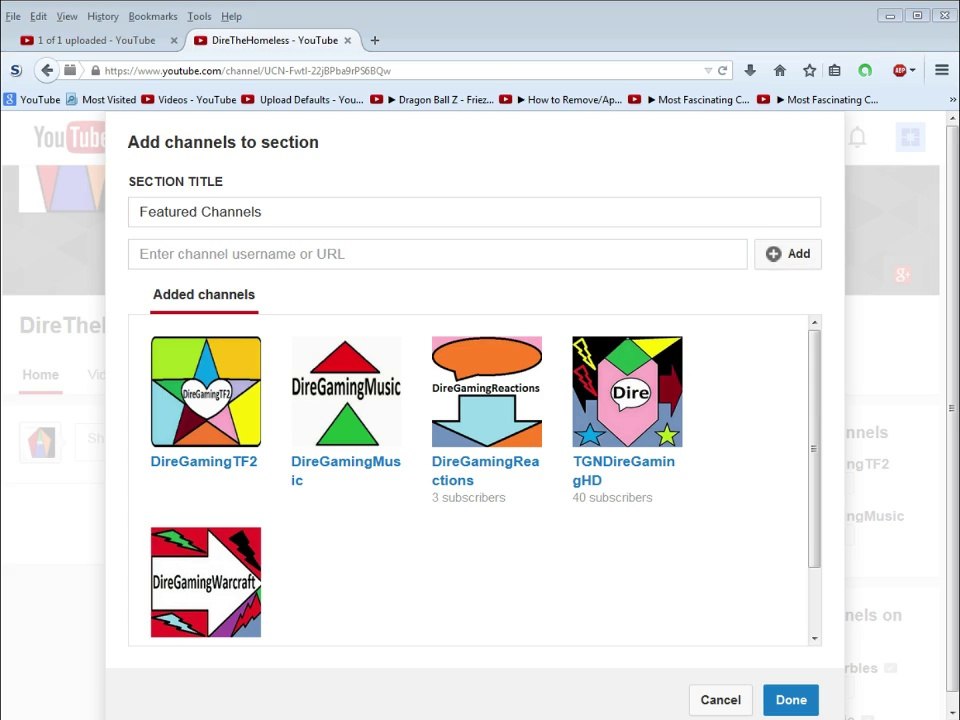Open a new tab with plus icon
The width and height of the screenshot is (960, 720).
pos(375,40)
